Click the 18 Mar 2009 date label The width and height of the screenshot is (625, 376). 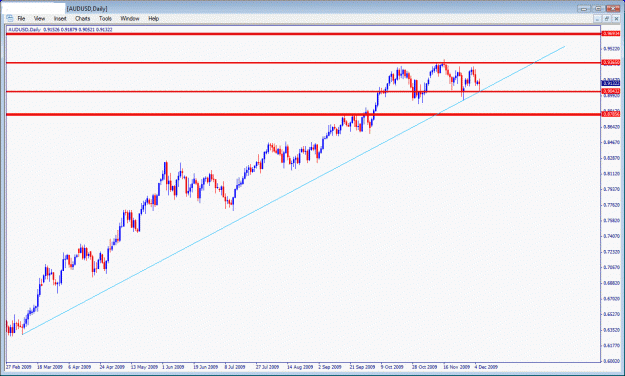pyautogui.click(x=50, y=367)
